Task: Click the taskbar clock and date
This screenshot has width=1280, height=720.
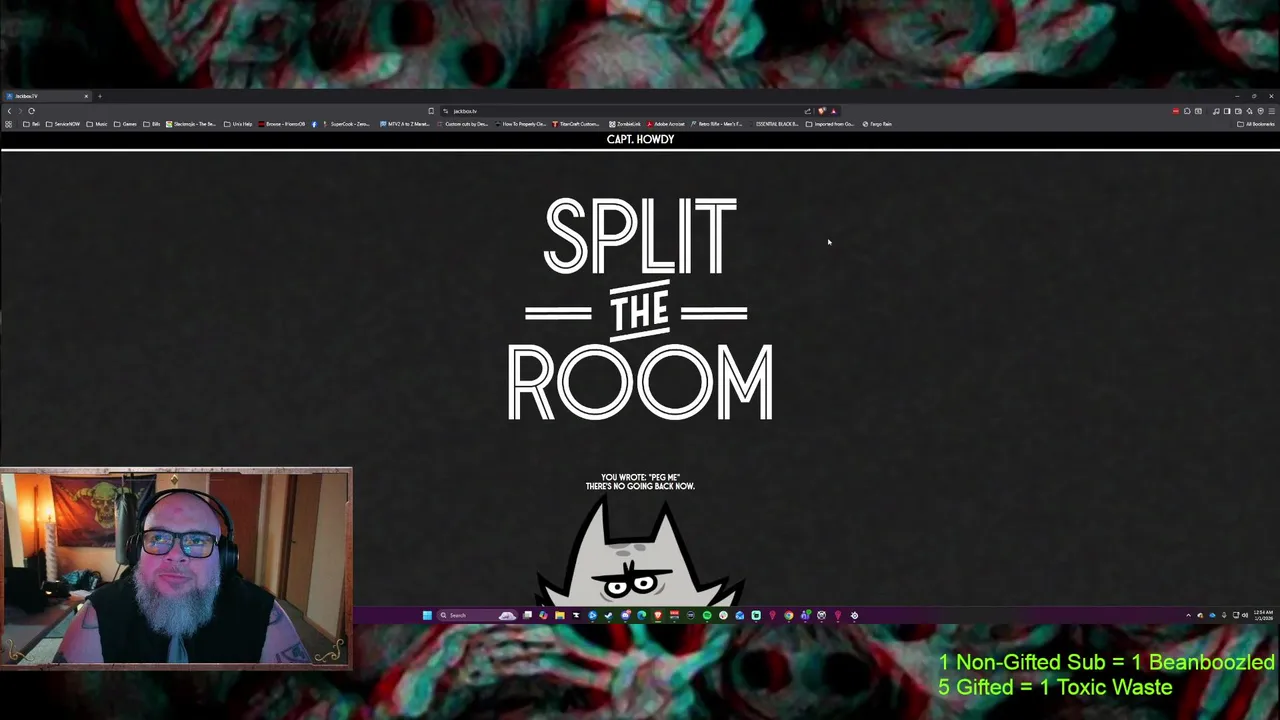Action: (1263, 615)
